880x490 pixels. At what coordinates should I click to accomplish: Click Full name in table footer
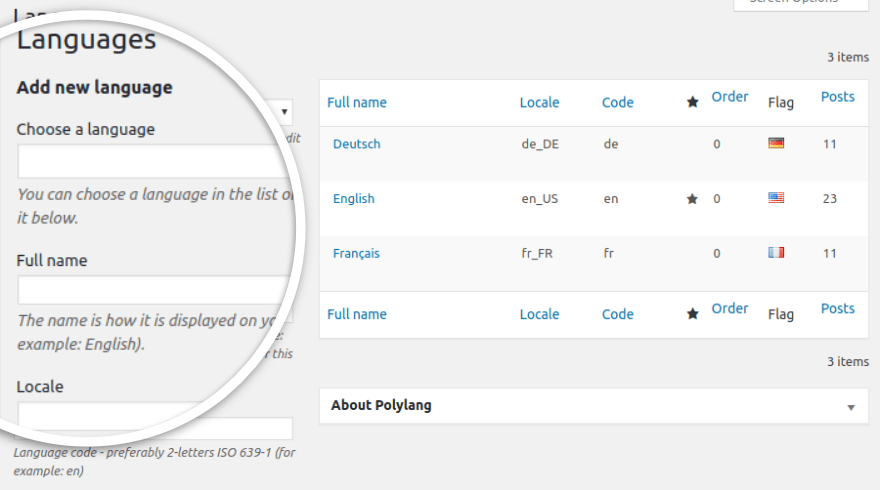tap(357, 314)
